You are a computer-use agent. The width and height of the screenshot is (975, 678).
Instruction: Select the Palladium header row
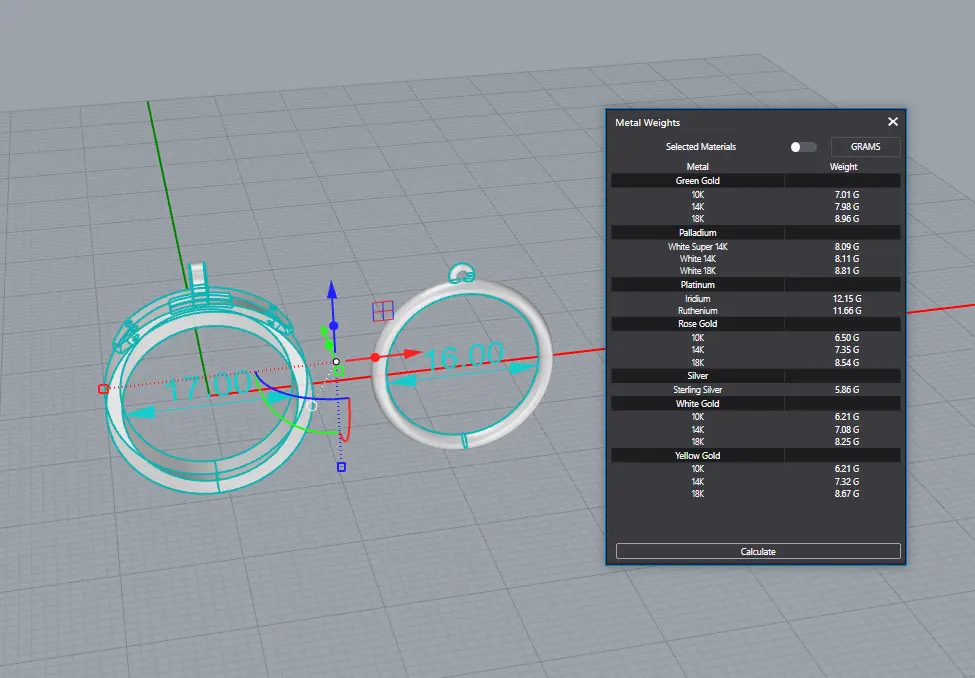coord(756,233)
